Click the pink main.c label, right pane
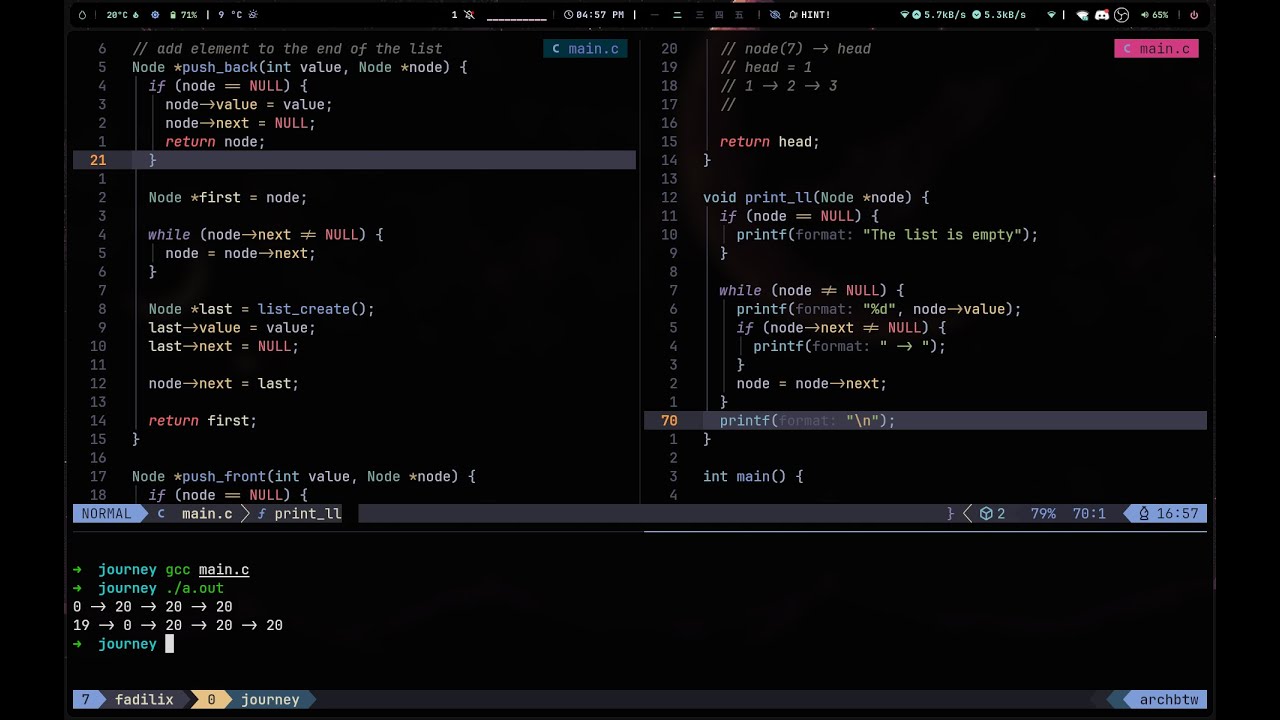 click(x=1156, y=48)
